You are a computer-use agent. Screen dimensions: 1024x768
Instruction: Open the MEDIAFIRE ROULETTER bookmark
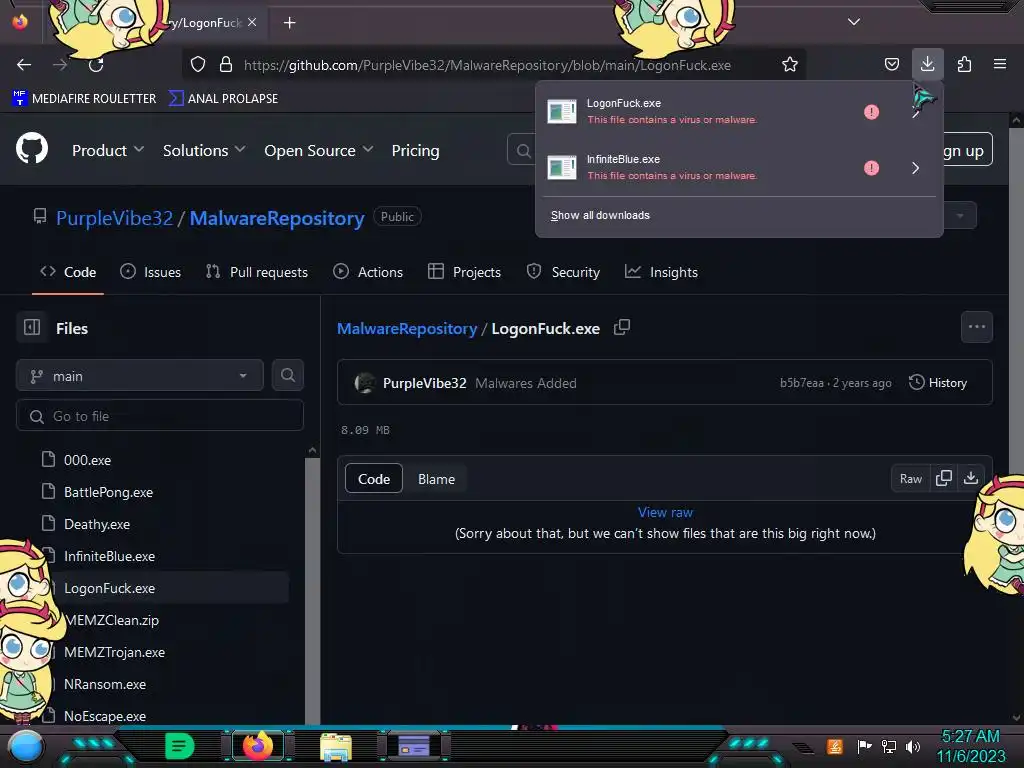click(84, 99)
